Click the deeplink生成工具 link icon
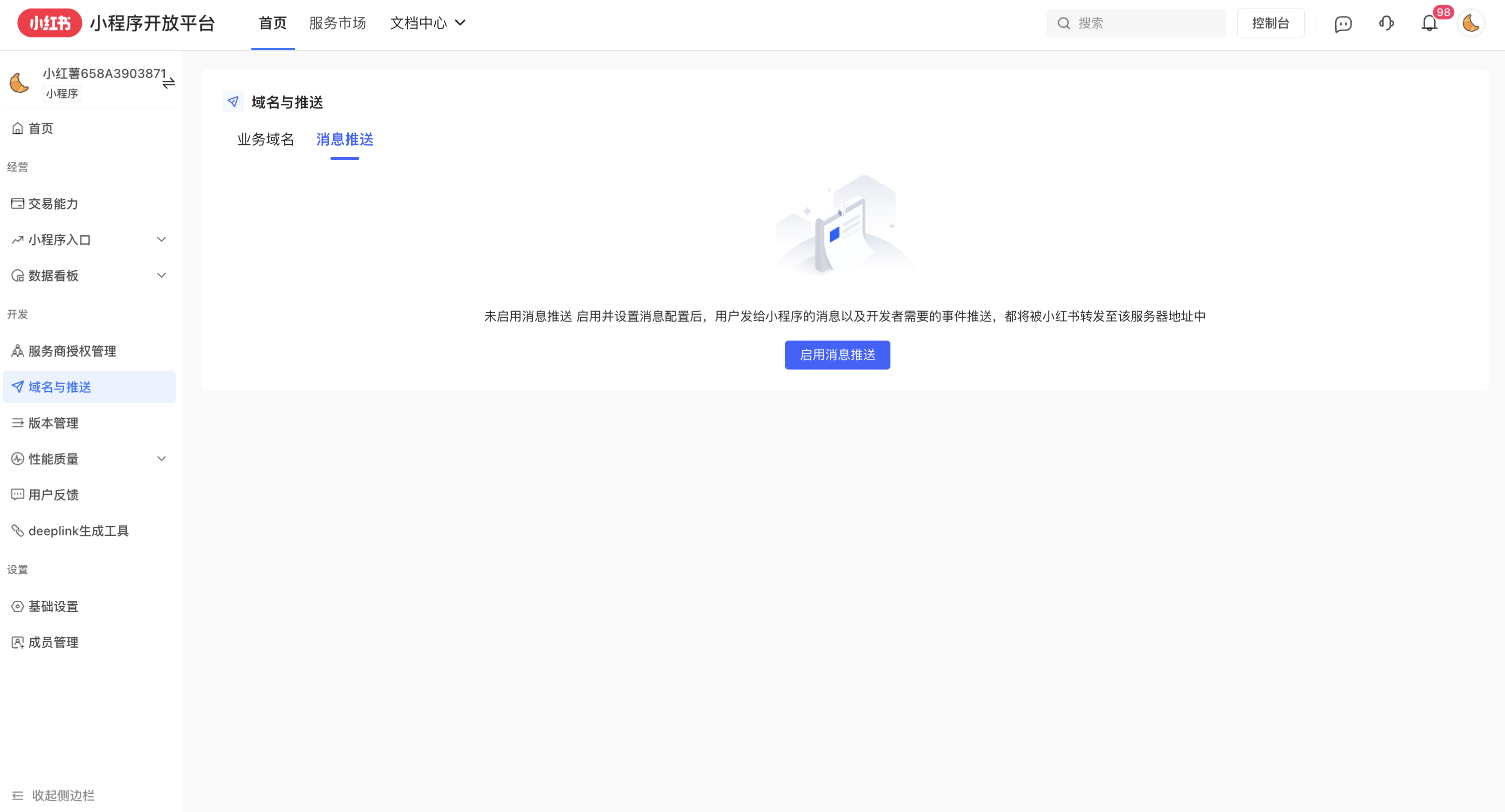Screen dimensions: 1505x812 click(17, 530)
